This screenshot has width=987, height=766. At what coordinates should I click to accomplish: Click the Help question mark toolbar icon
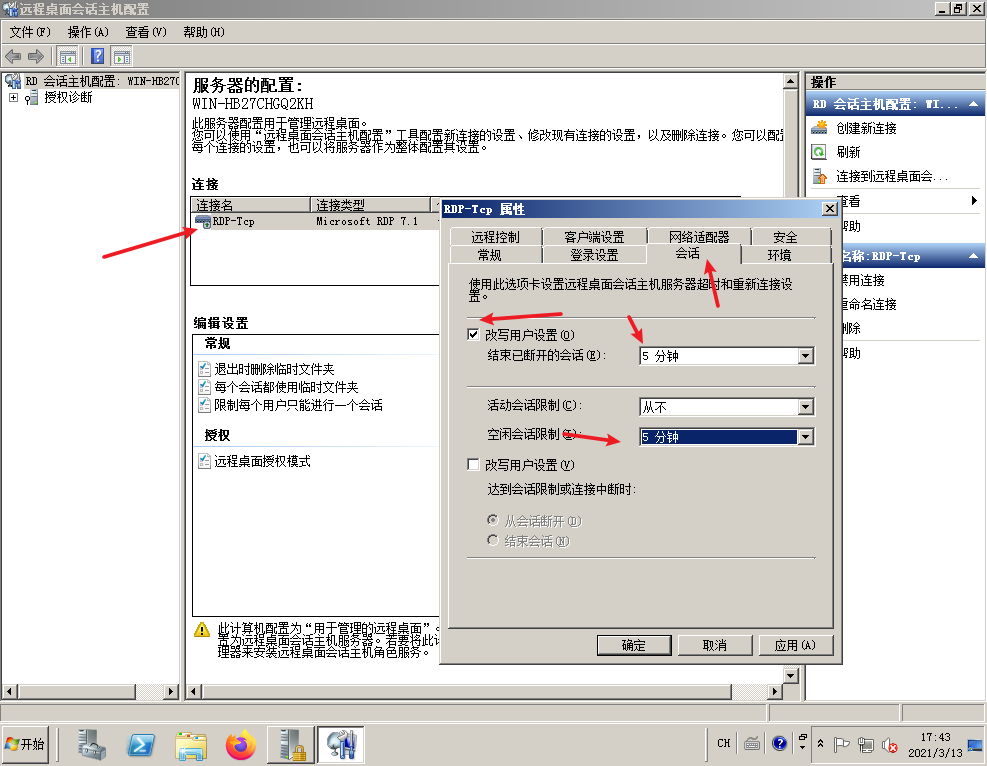click(97, 56)
